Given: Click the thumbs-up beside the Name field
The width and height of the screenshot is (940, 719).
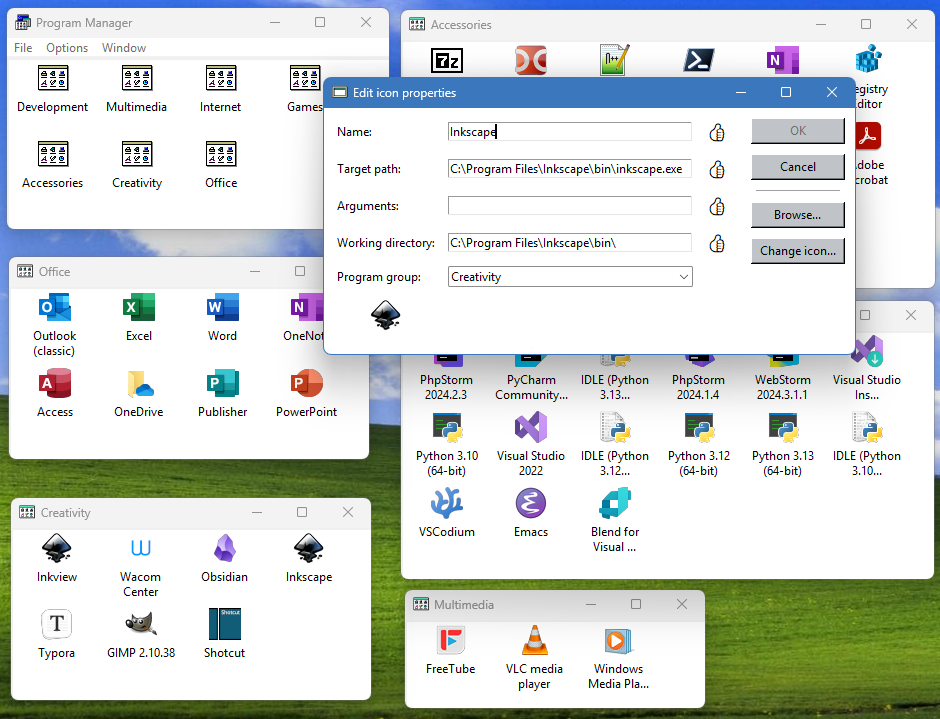Looking at the screenshot, I should (716, 131).
